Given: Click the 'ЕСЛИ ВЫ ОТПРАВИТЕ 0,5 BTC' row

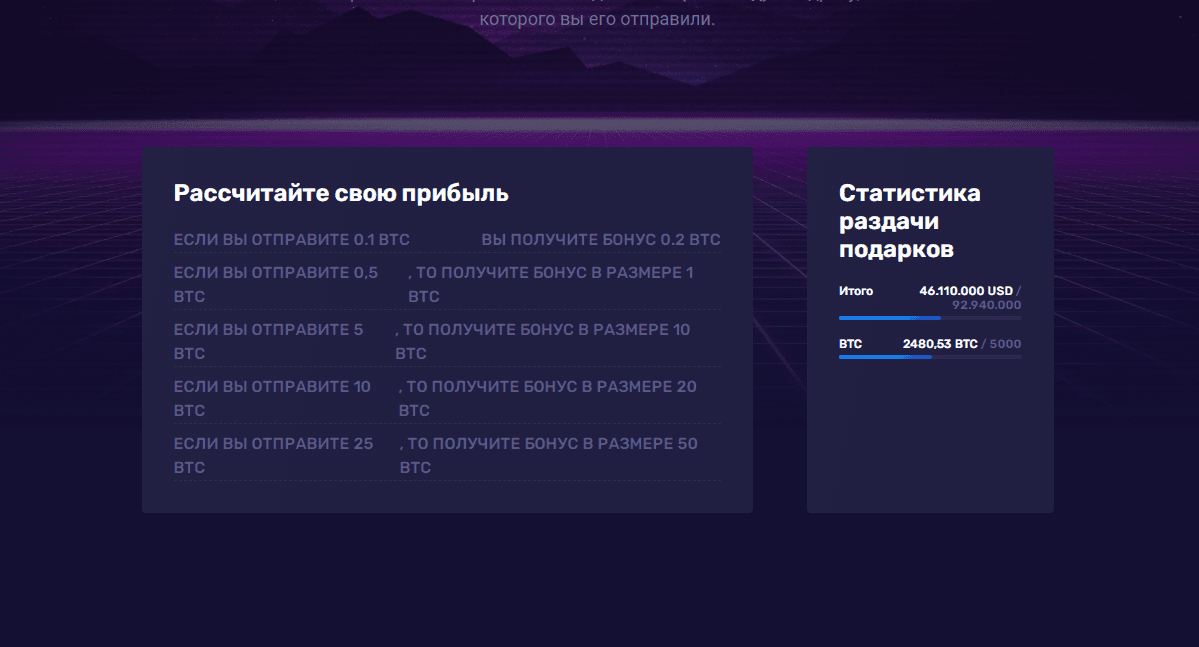Looking at the screenshot, I should pyautogui.click(x=276, y=284).
